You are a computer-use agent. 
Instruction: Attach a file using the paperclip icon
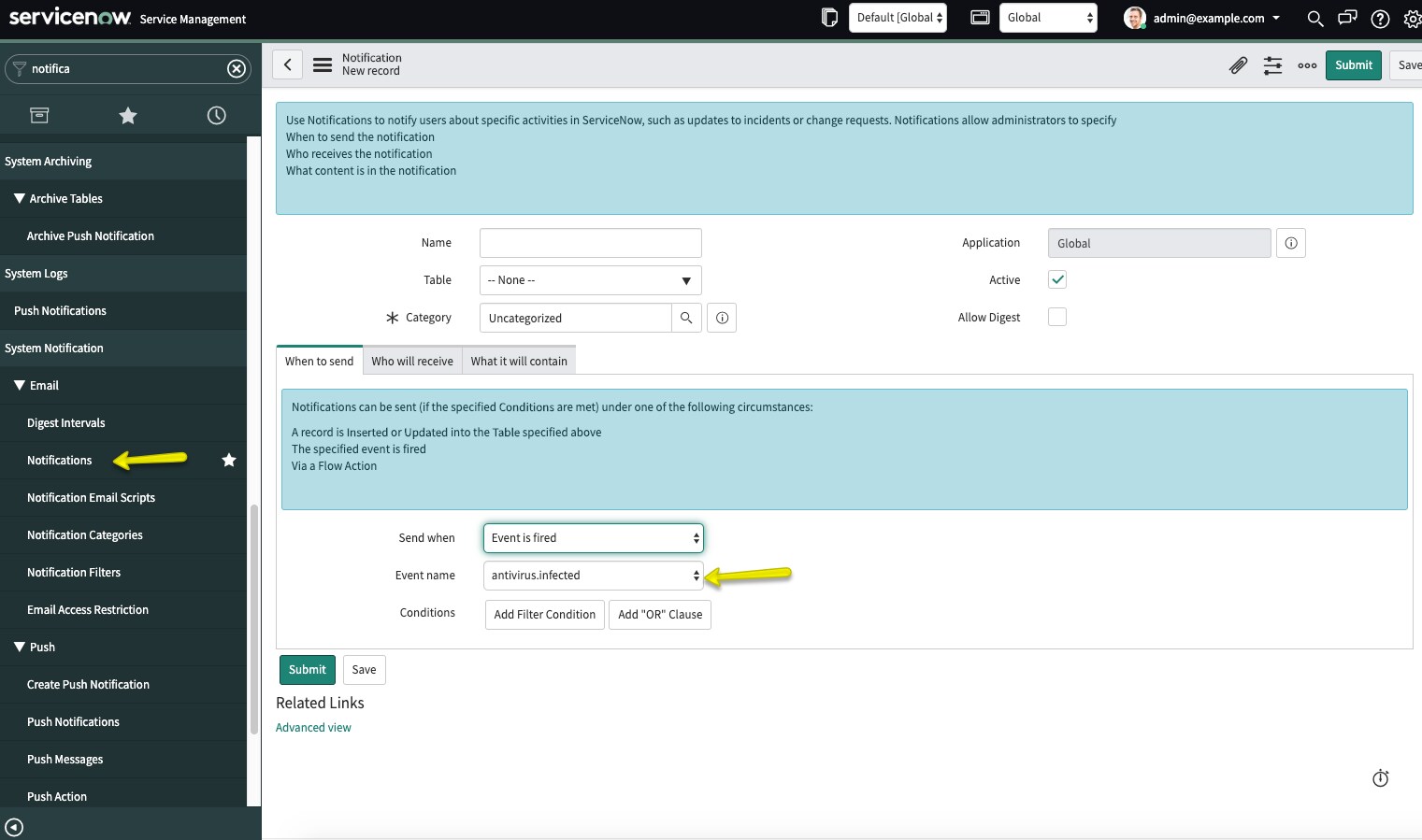tap(1238, 65)
